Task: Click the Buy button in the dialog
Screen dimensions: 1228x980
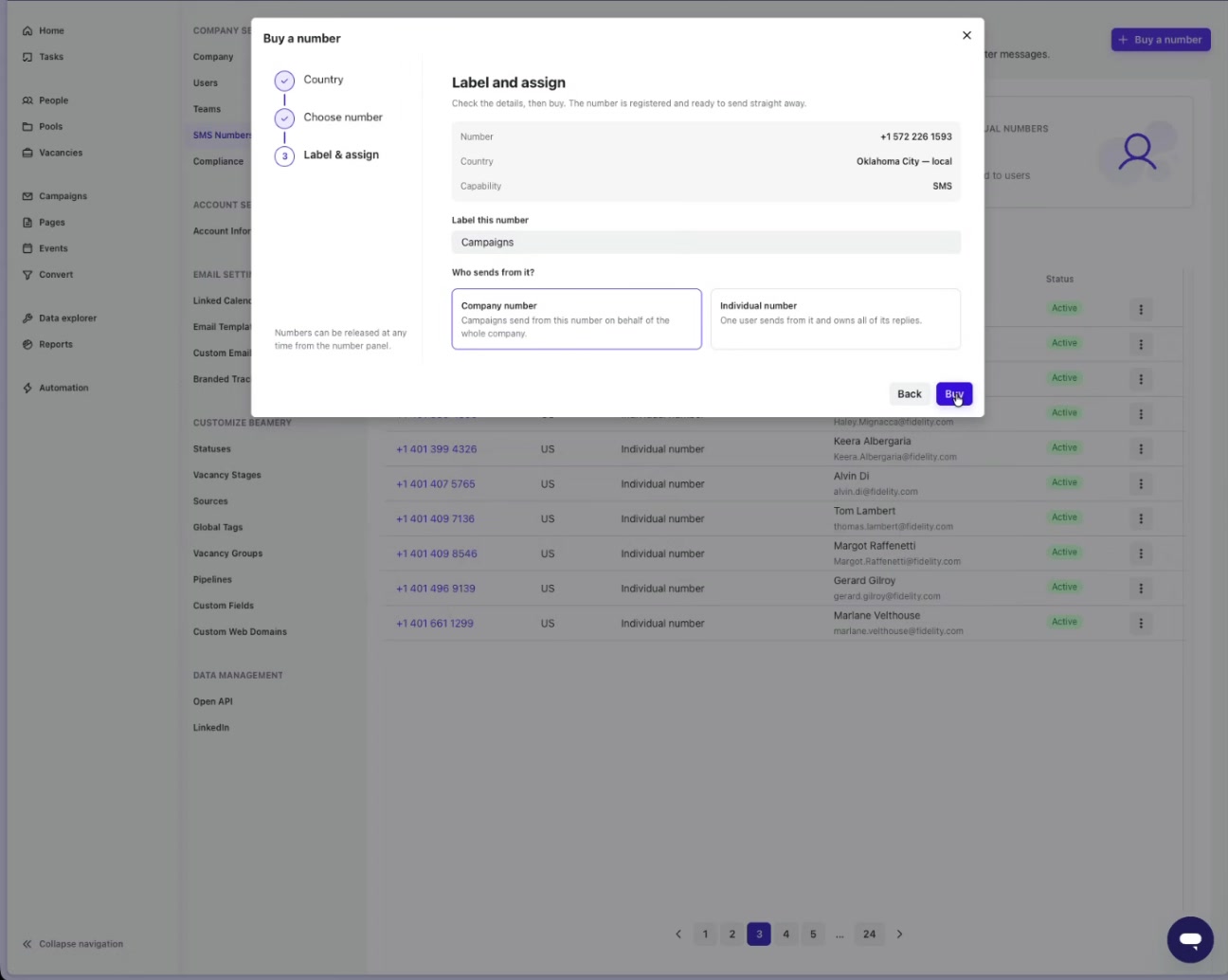Action: tap(954, 394)
